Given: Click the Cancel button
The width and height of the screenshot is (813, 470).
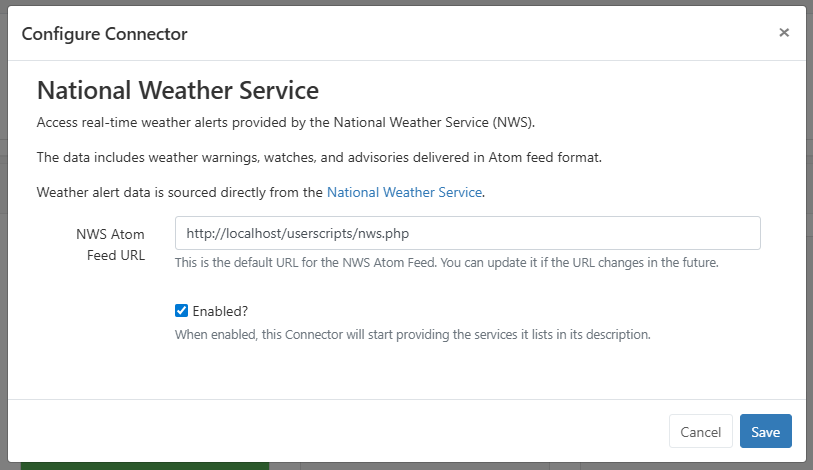Looking at the screenshot, I should click(x=700, y=431).
